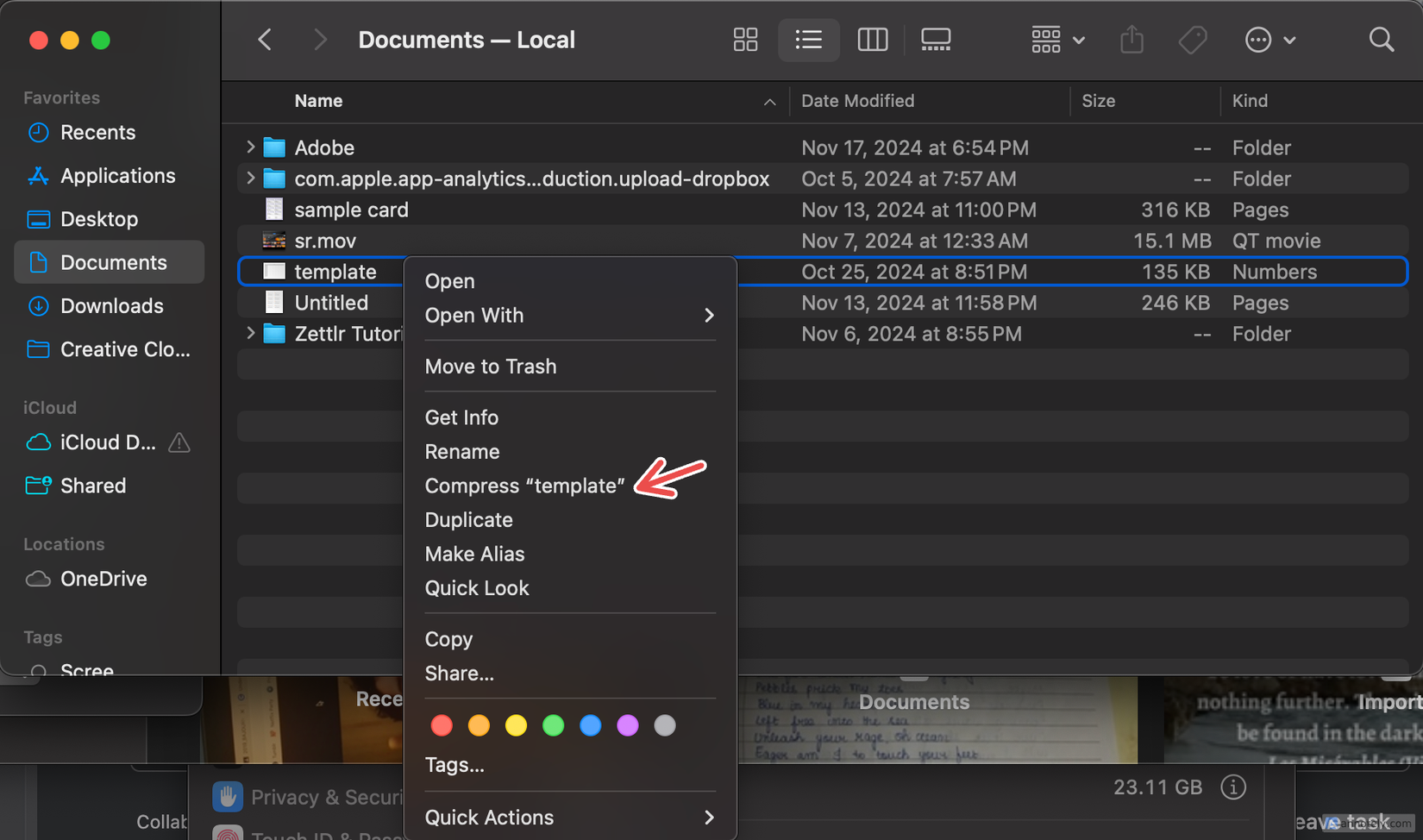
Task: Switch to grid view in the toolbar
Action: tap(745, 40)
